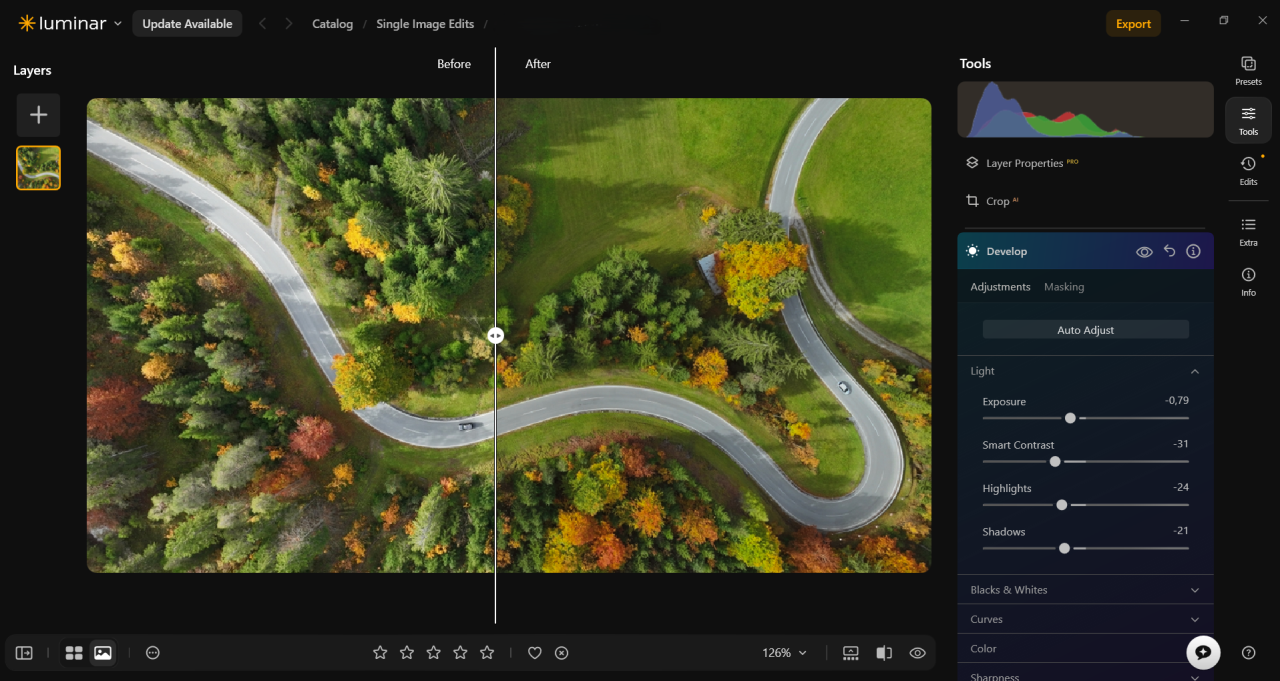Image resolution: width=1280 pixels, height=681 pixels.
Task: Switch to gallery grid view
Action: tap(74, 653)
